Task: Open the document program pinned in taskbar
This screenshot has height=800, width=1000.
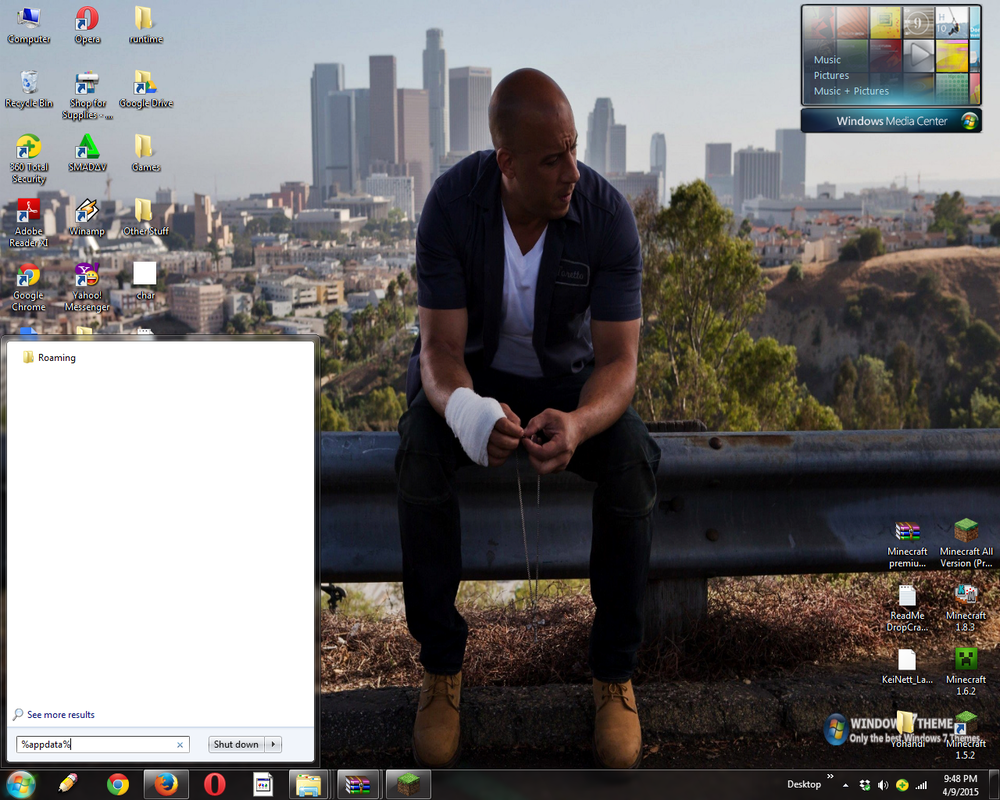Action: tap(263, 784)
